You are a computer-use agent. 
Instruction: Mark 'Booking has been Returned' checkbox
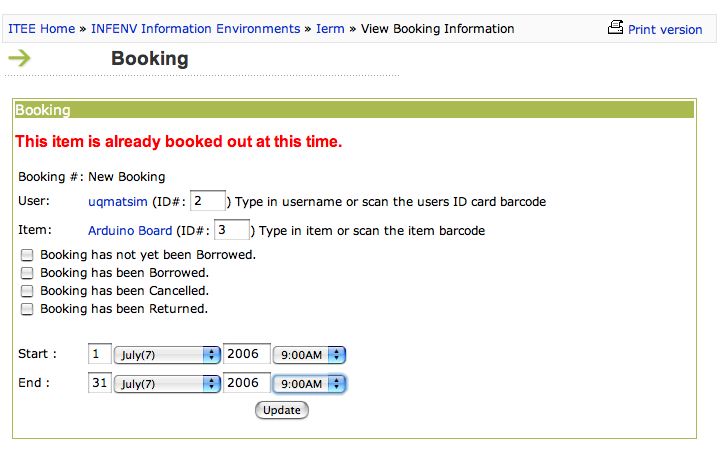27,309
